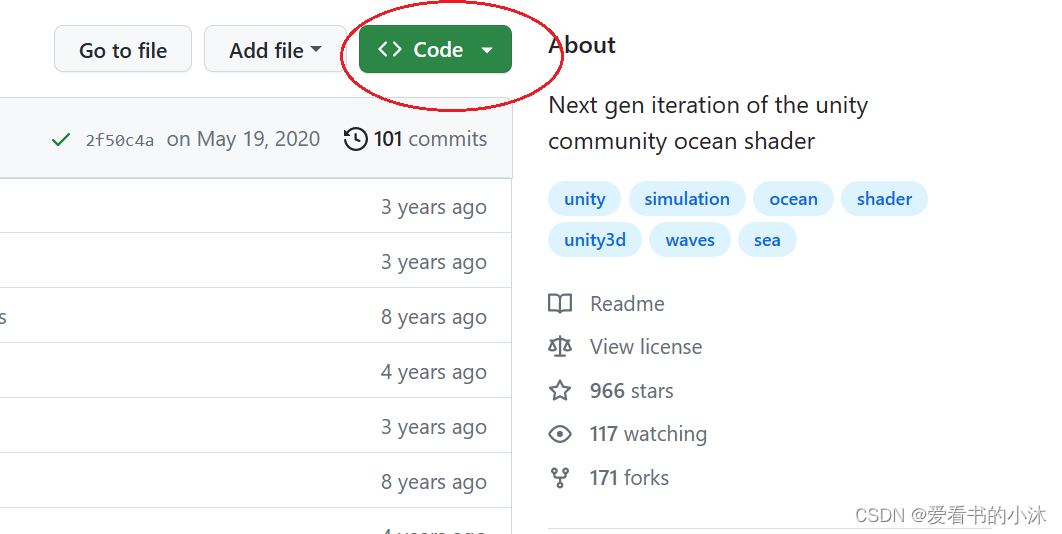Viewport: 1062px width, 534px height.
Task: Click the code brackets icon on Code button
Action: 390,50
